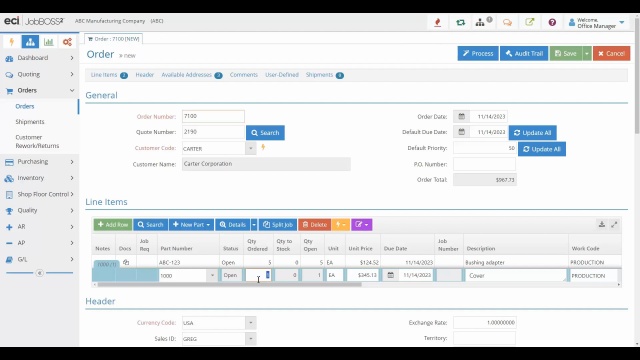This screenshot has height=360, width=640.
Task: Click the download icon above line items grid
Action: [602, 224]
